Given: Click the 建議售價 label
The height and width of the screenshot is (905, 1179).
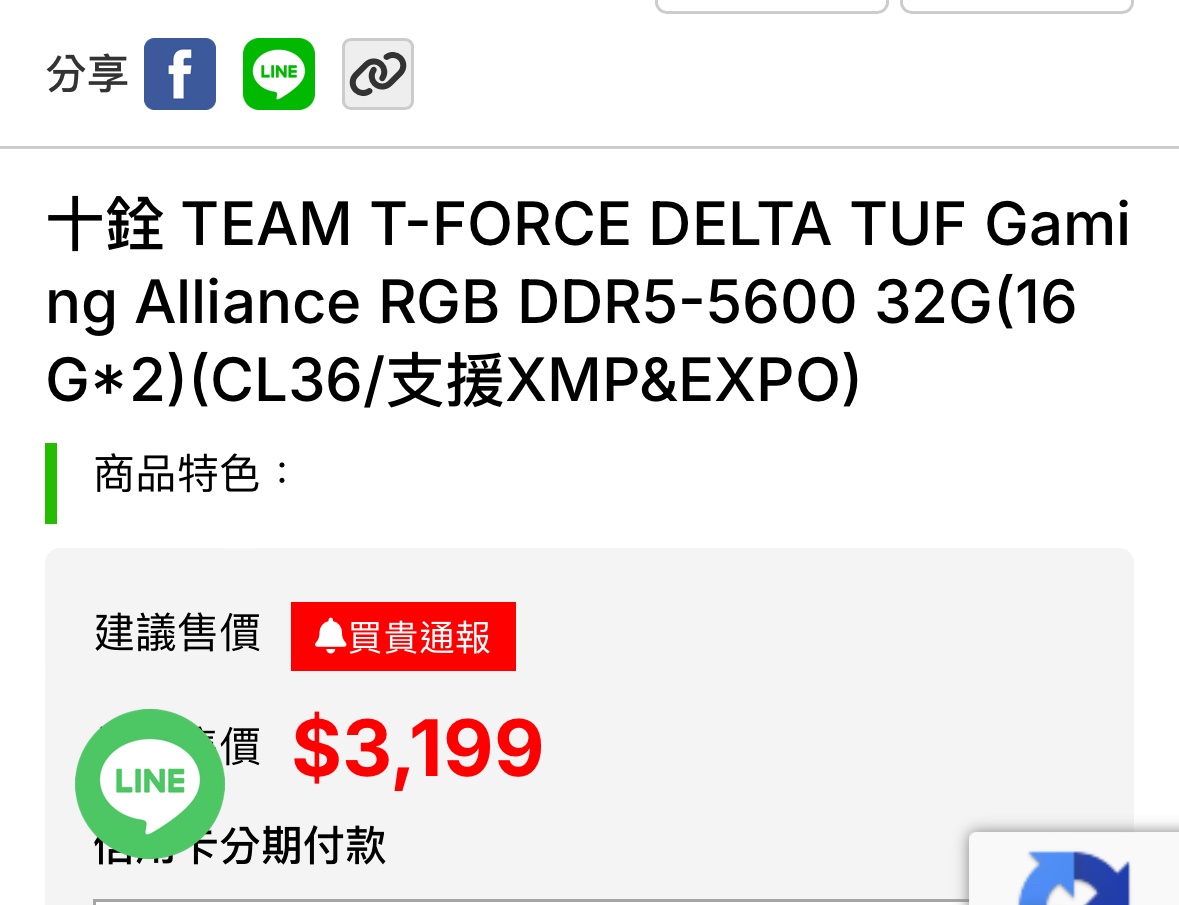Looking at the screenshot, I should 178,633.
